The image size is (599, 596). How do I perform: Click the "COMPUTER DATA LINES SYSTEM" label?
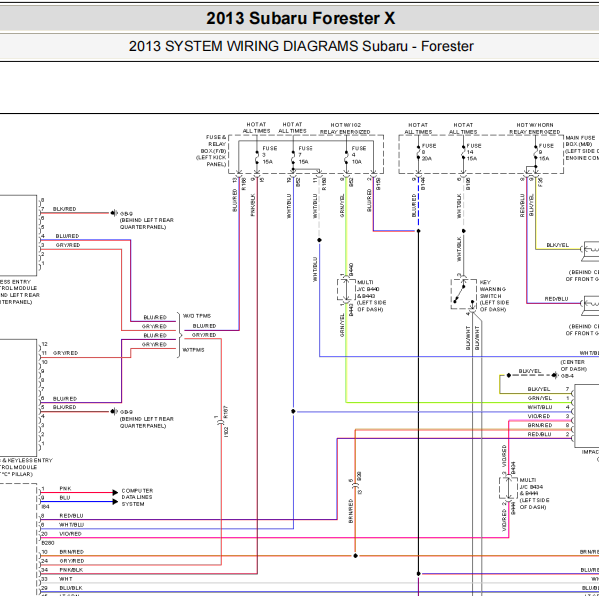(137, 497)
